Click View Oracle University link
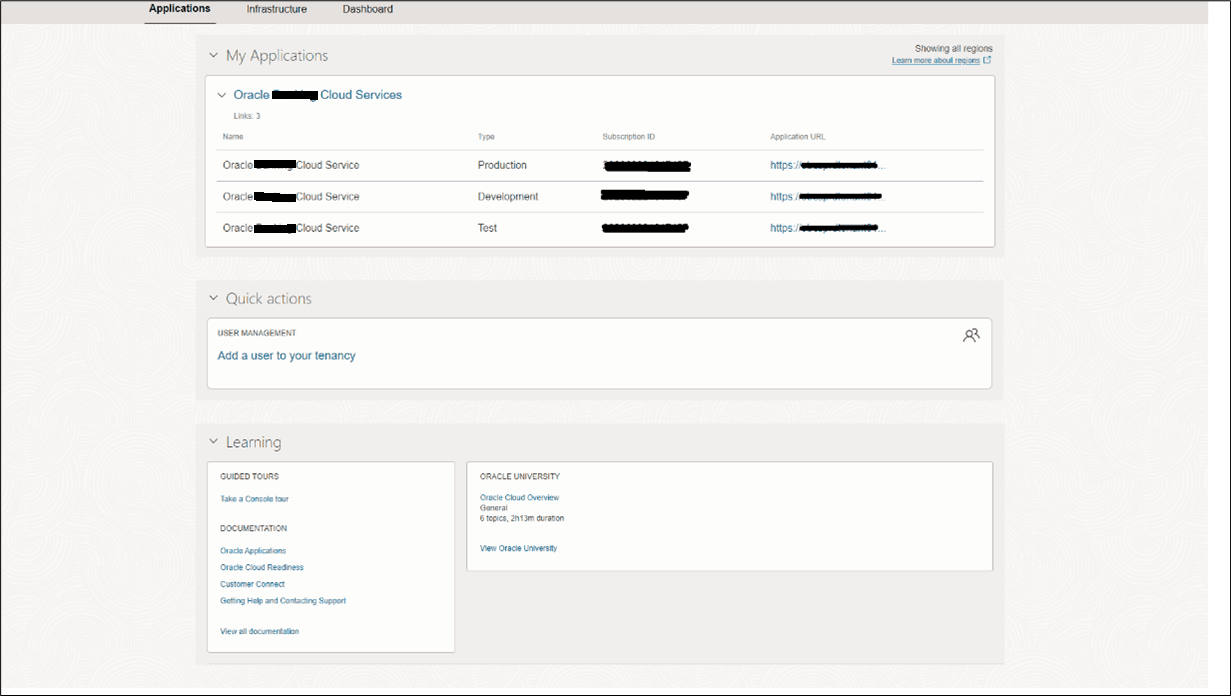1231x696 pixels. coord(518,549)
